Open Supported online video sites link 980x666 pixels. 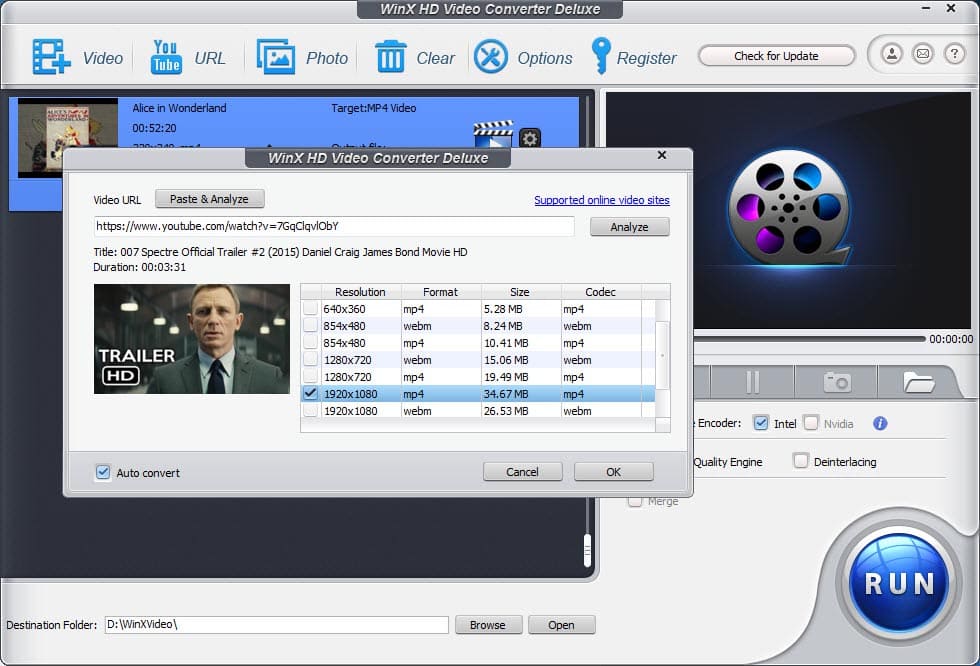[601, 200]
